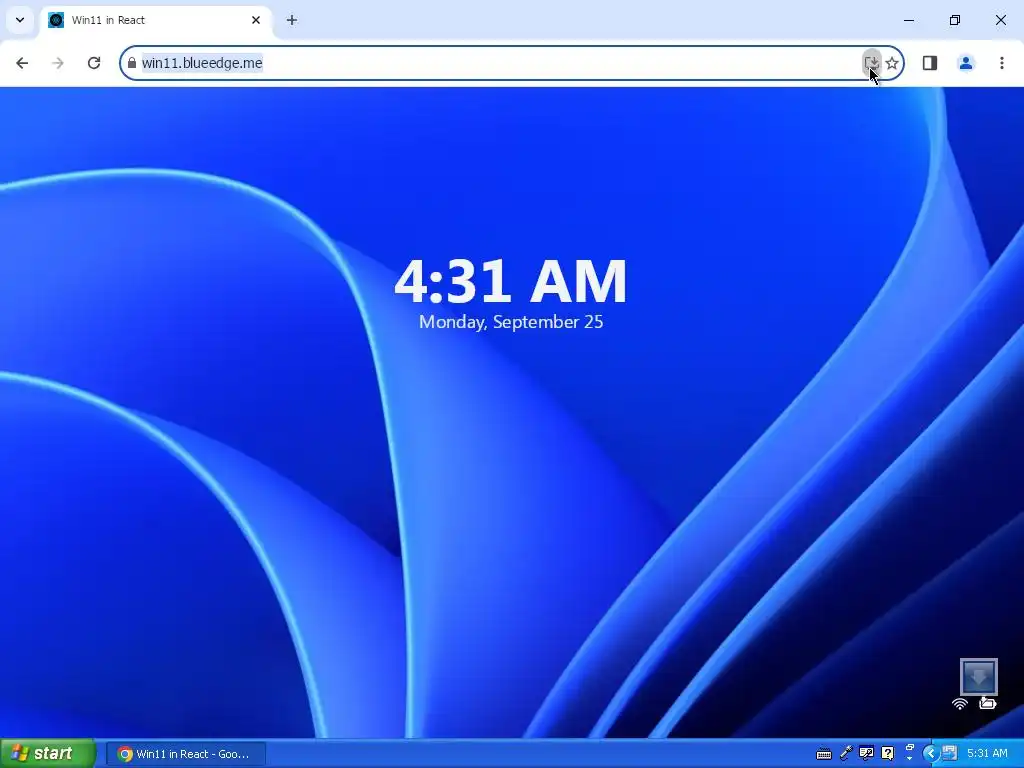The width and height of the screenshot is (1024, 768).
Task: Click the install app icon in address bar
Action: pyautogui.click(x=871, y=63)
